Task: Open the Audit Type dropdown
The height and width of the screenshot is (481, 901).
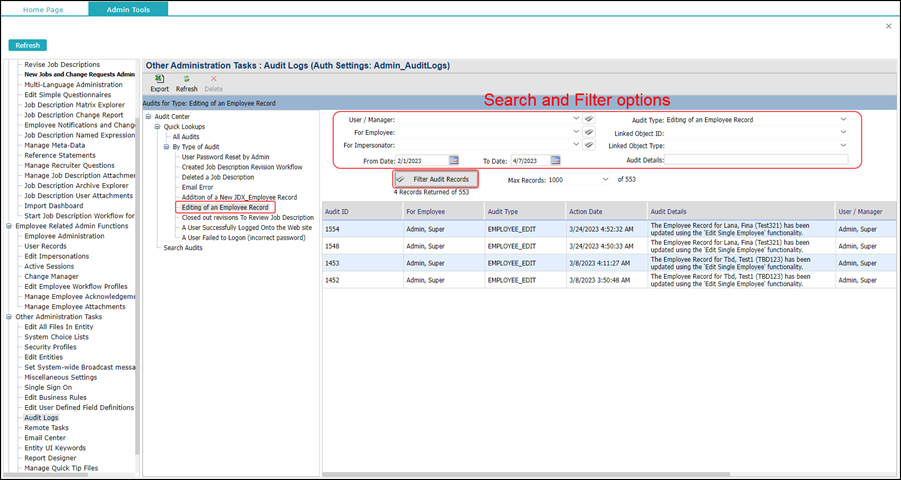Action: point(843,120)
